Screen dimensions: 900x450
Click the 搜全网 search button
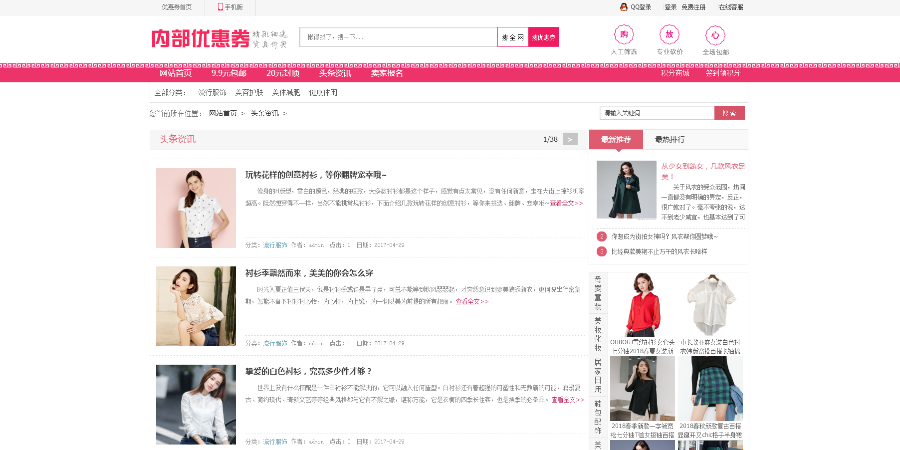[513, 37]
